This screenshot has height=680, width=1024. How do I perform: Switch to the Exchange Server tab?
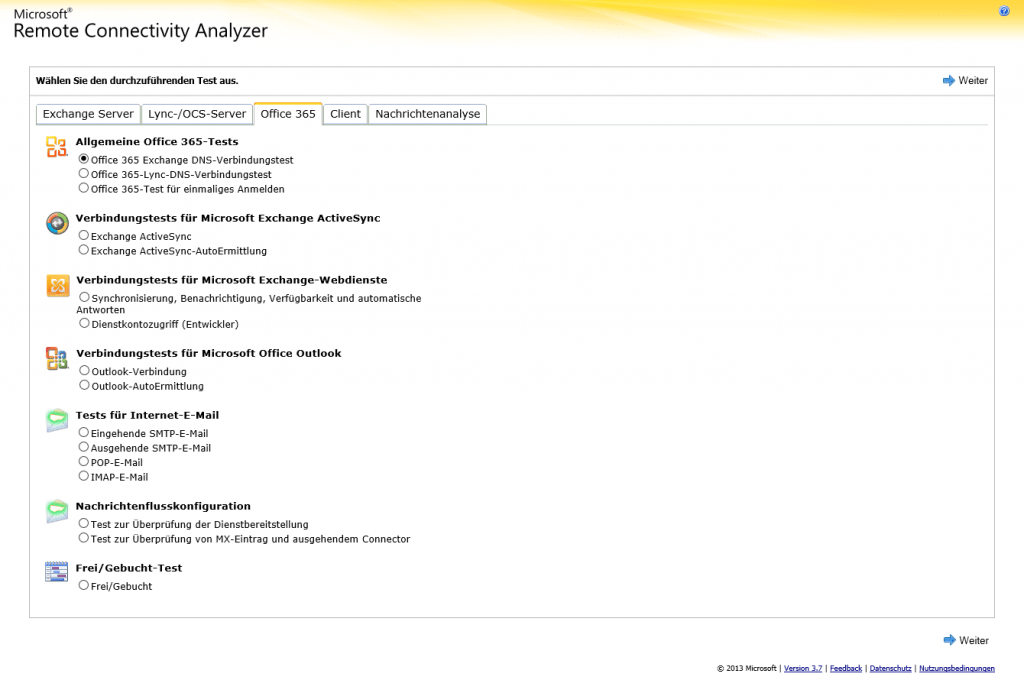coord(87,114)
